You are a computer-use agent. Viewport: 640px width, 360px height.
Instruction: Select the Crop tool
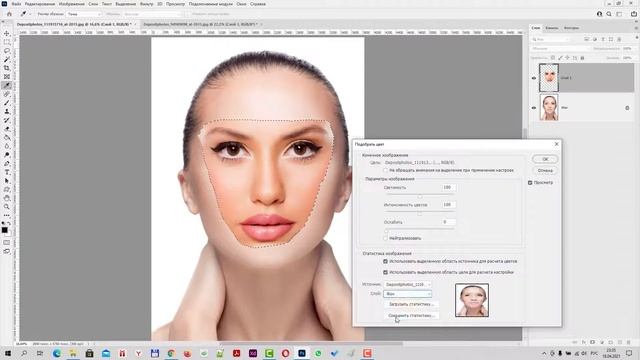[x=7, y=68]
